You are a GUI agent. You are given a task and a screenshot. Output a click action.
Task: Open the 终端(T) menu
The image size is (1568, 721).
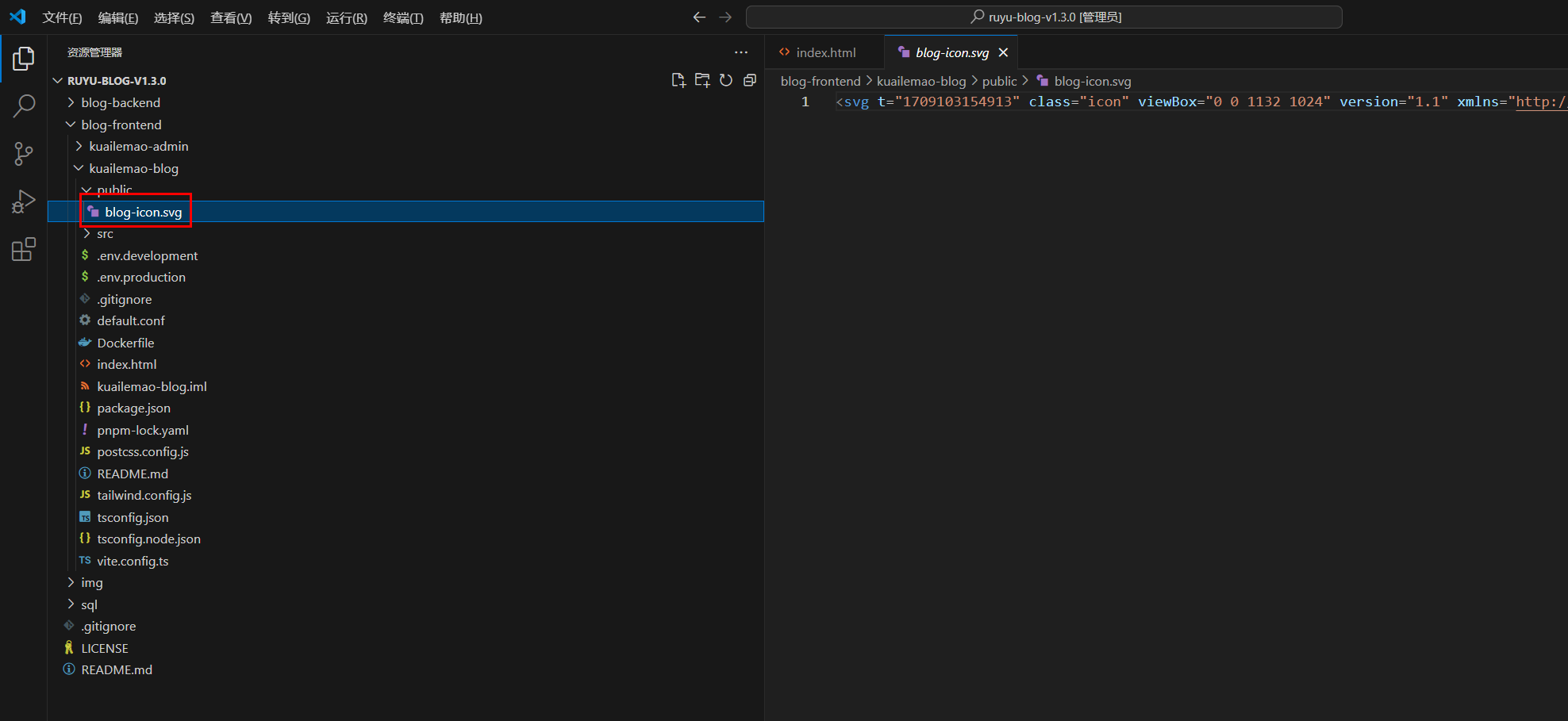click(x=403, y=17)
